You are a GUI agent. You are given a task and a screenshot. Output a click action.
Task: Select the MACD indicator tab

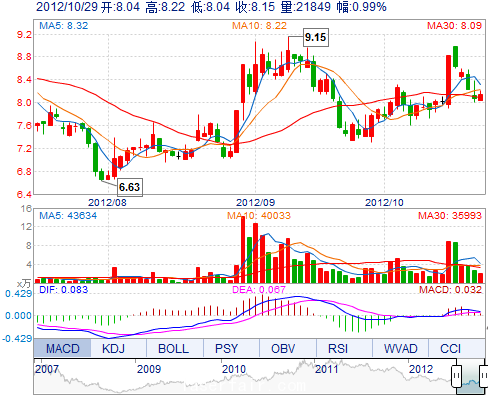[x=62, y=348]
